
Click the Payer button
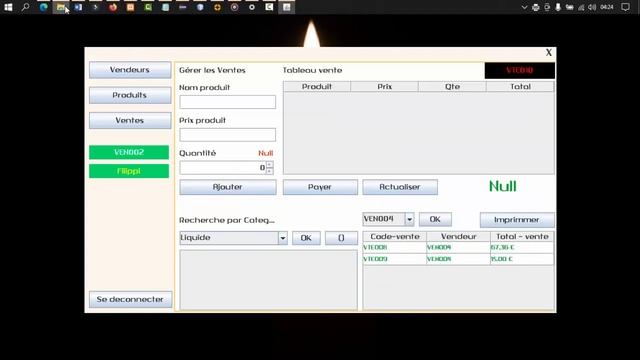click(x=320, y=187)
